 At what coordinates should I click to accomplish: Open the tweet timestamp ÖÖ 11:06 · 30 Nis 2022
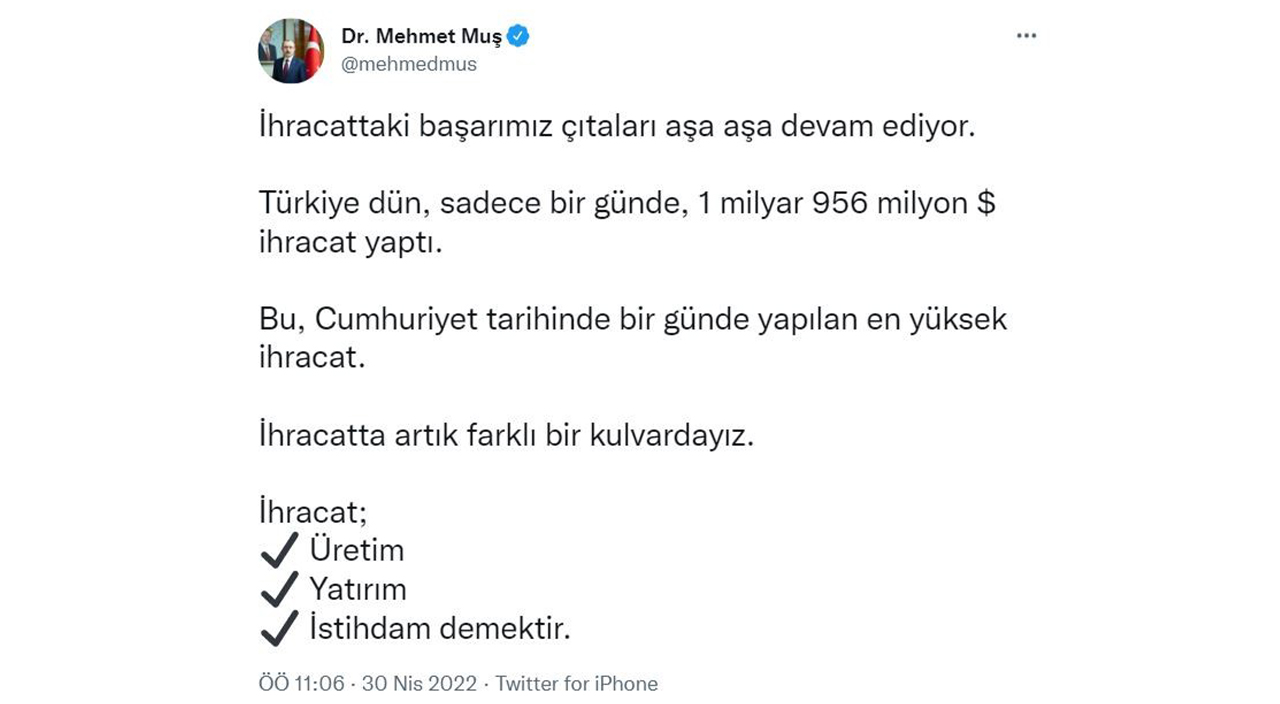[x=367, y=683]
